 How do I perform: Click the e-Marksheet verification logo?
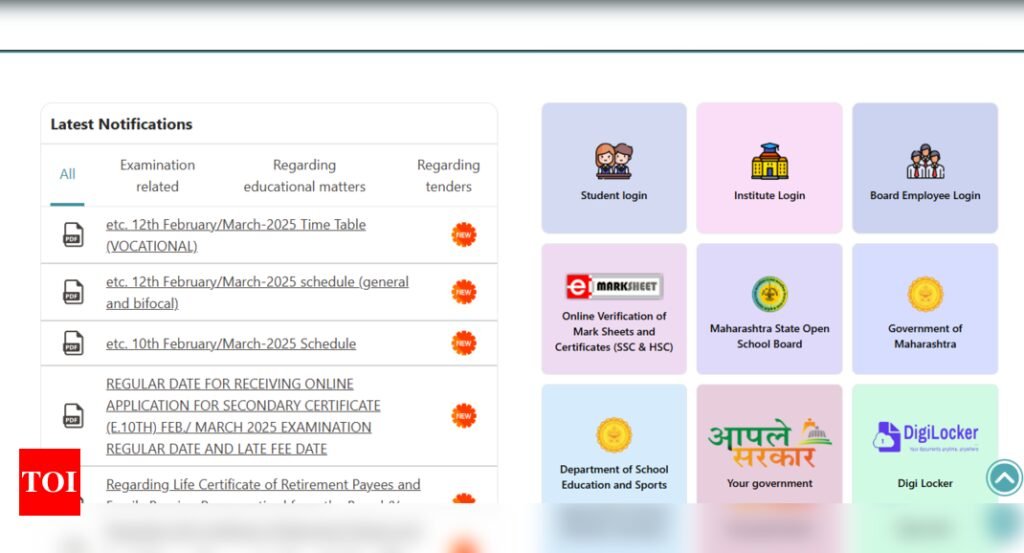coord(614,287)
